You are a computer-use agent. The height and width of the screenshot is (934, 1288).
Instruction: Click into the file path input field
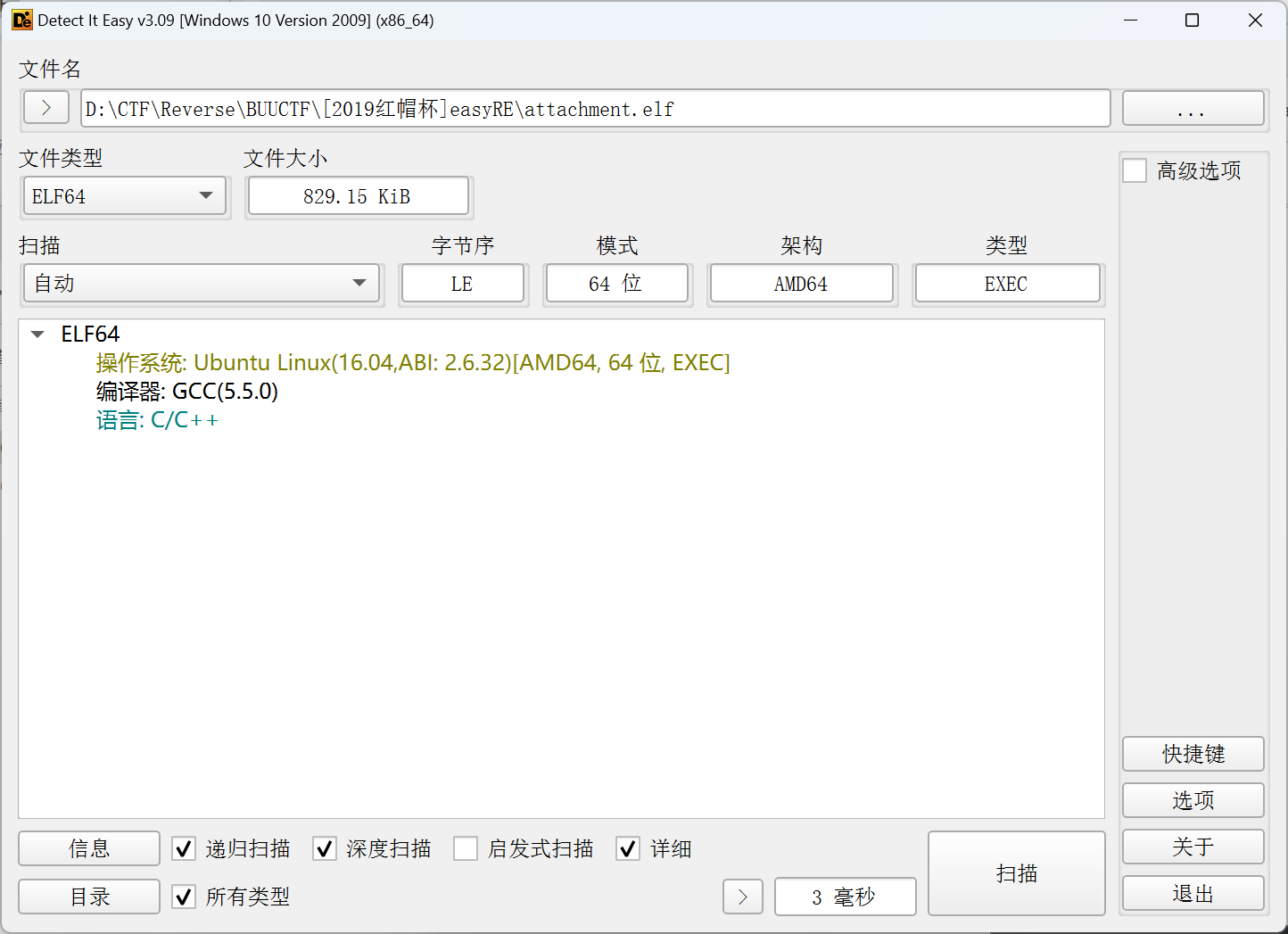click(x=595, y=109)
